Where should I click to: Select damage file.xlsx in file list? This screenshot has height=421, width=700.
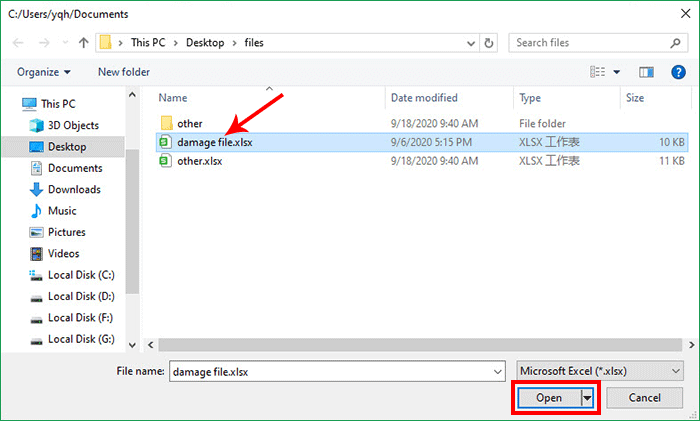coord(422,142)
